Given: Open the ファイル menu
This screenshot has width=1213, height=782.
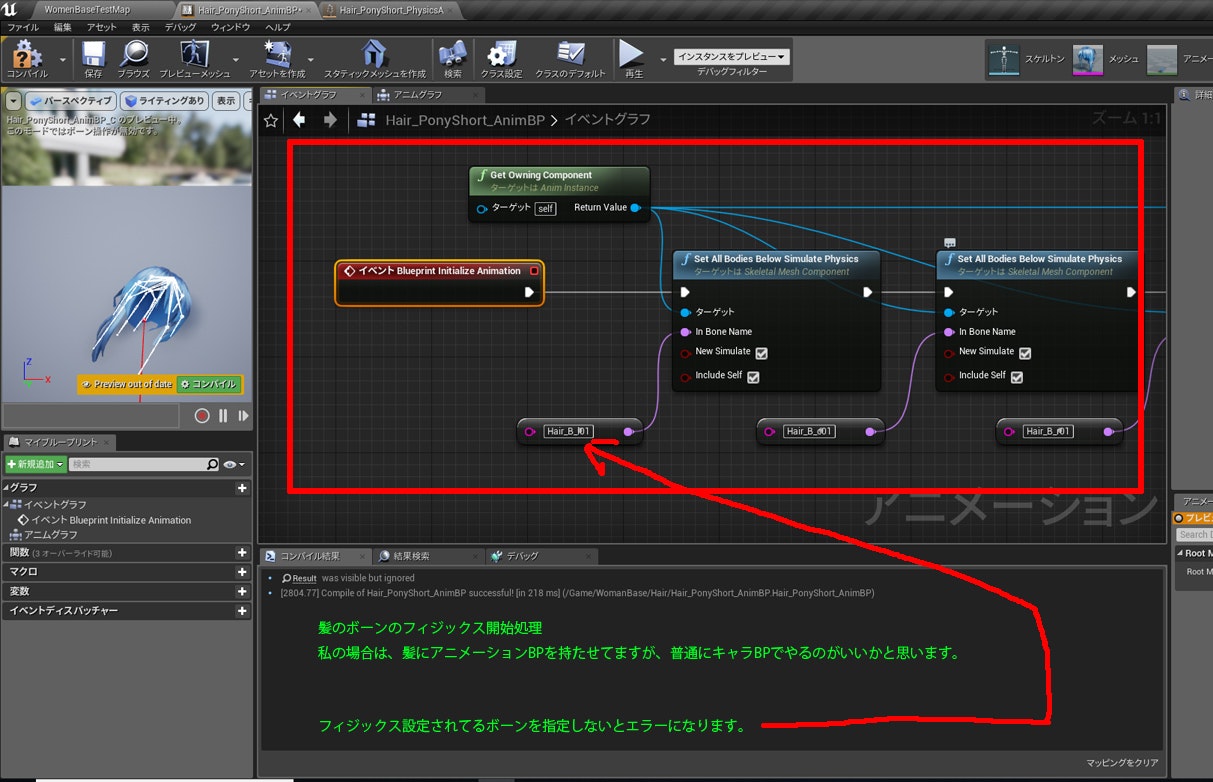Looking at the screenshot, I should click(x=24, y=27).
